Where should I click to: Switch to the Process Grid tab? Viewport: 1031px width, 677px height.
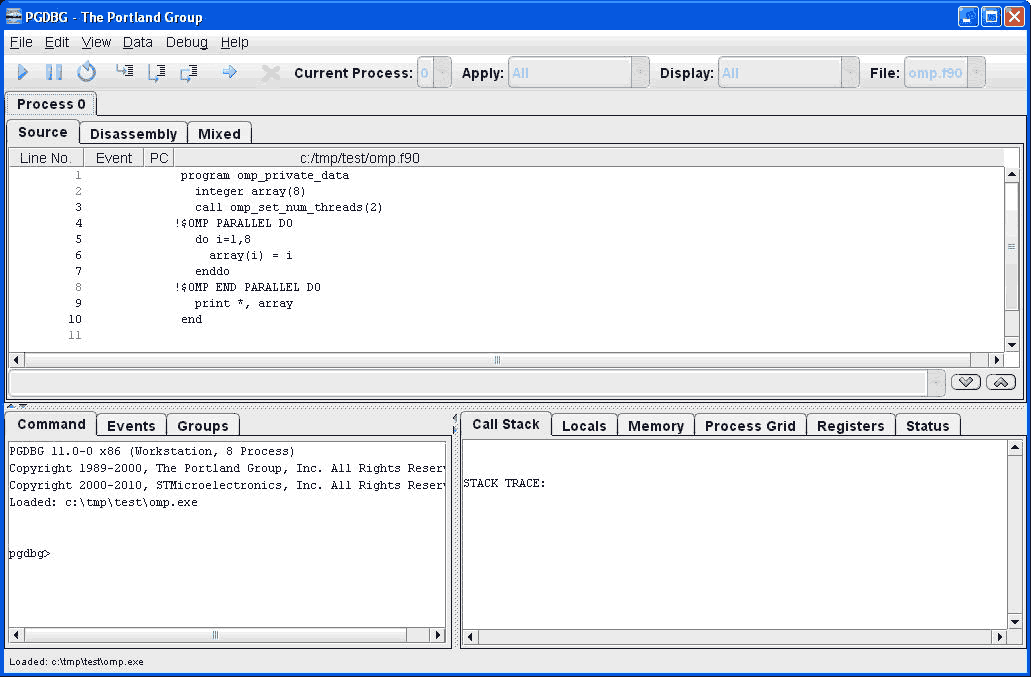point(750,426)
